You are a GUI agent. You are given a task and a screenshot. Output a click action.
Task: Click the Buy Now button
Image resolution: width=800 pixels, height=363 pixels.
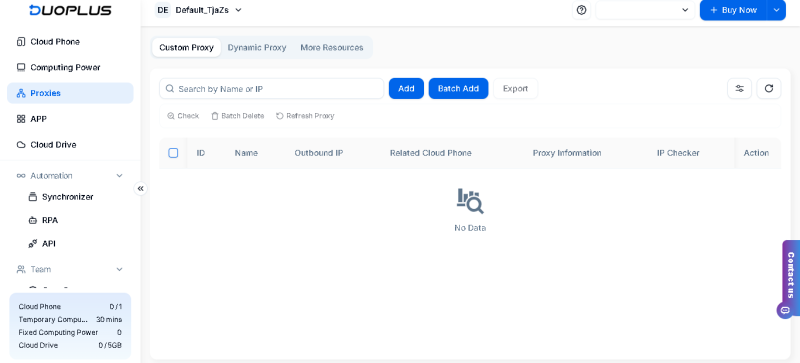tap(733, 10)
